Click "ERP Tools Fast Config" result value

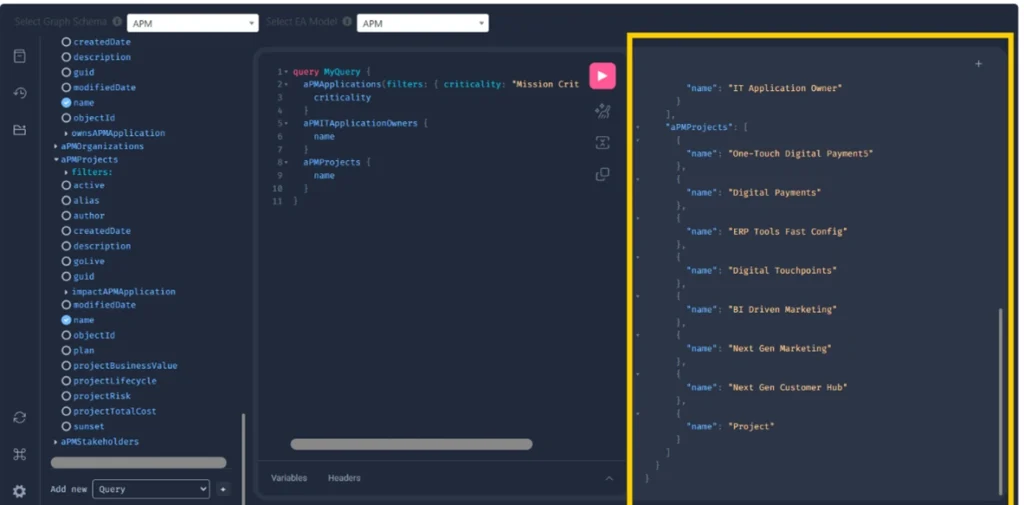click(788, 232)
